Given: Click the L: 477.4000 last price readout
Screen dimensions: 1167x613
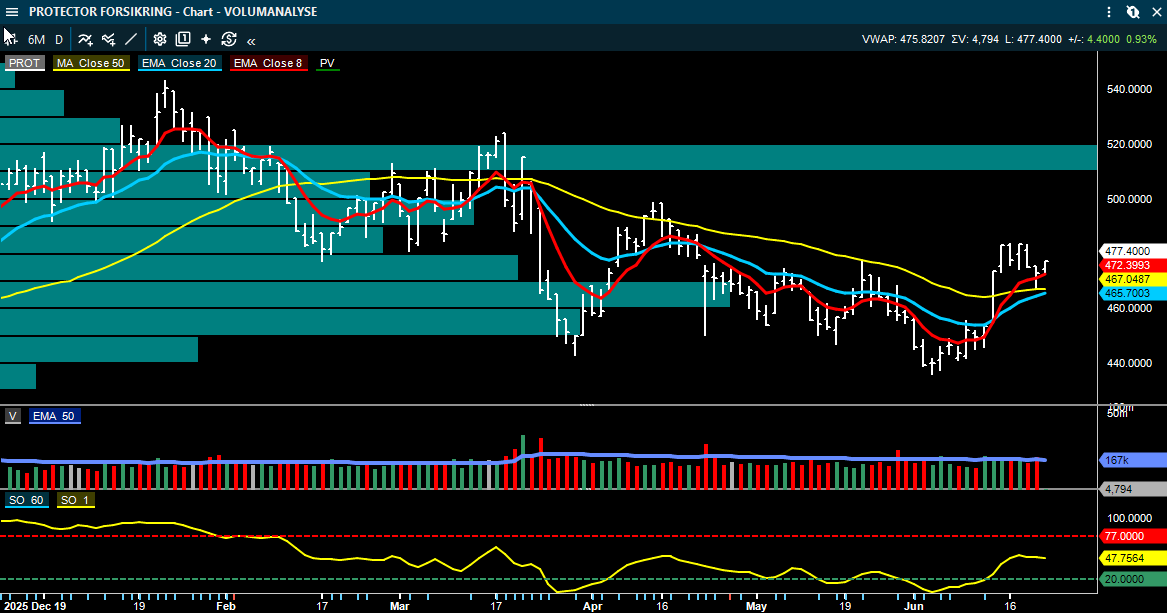Looking at the screenshot, I should point(1033,39).
